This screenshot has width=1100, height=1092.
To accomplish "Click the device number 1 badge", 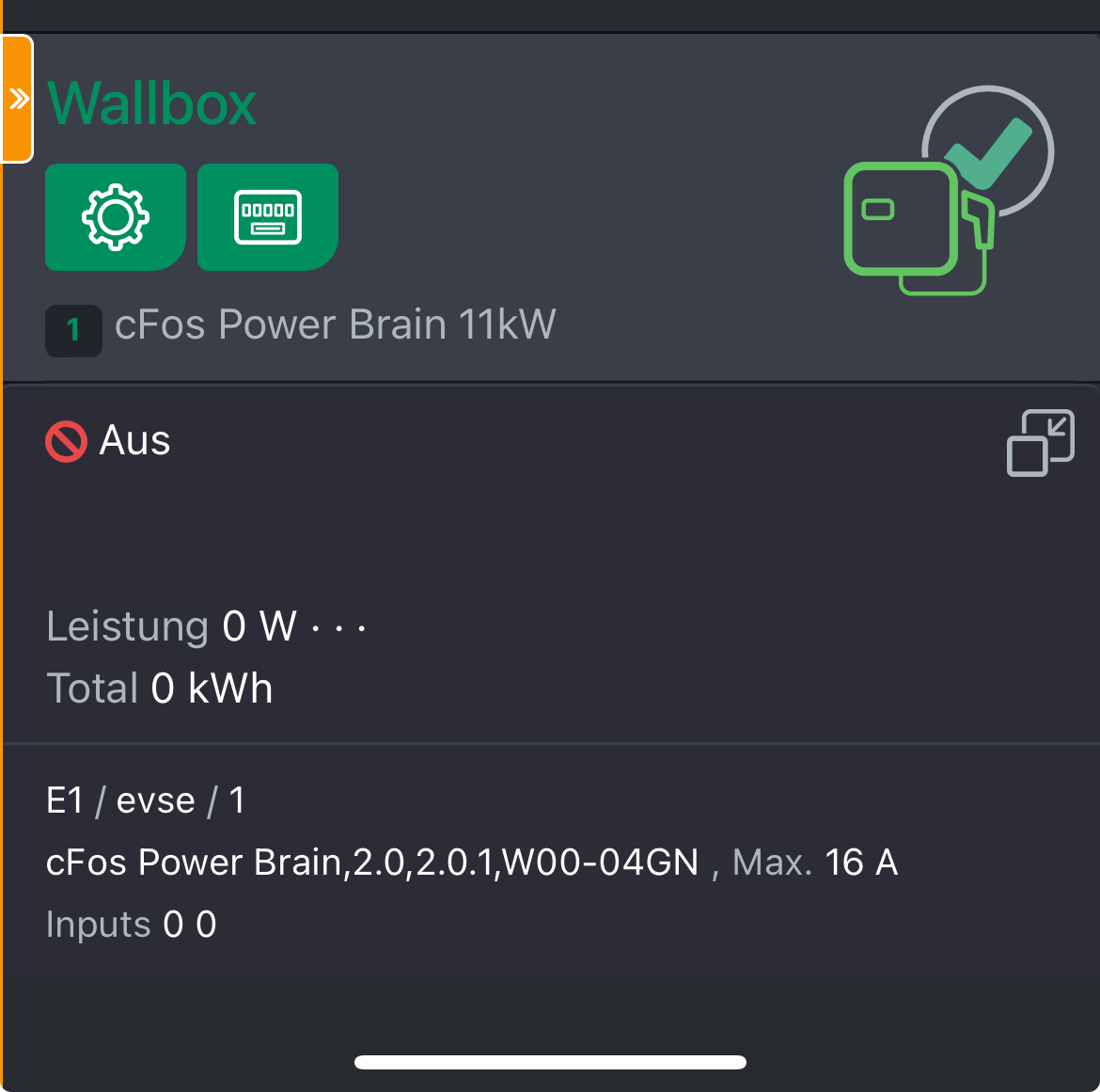I will click(73, 330).
